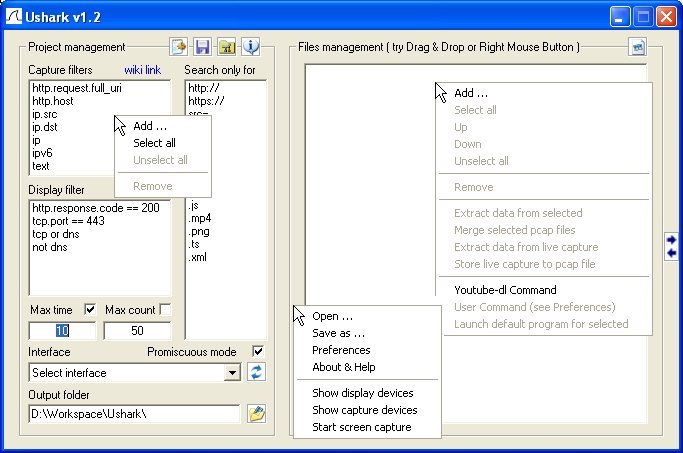Choose Youtube-dl Command from context menu
Image resolution: width=683 pixels, height=453 pixels.
tap(505, 290)
